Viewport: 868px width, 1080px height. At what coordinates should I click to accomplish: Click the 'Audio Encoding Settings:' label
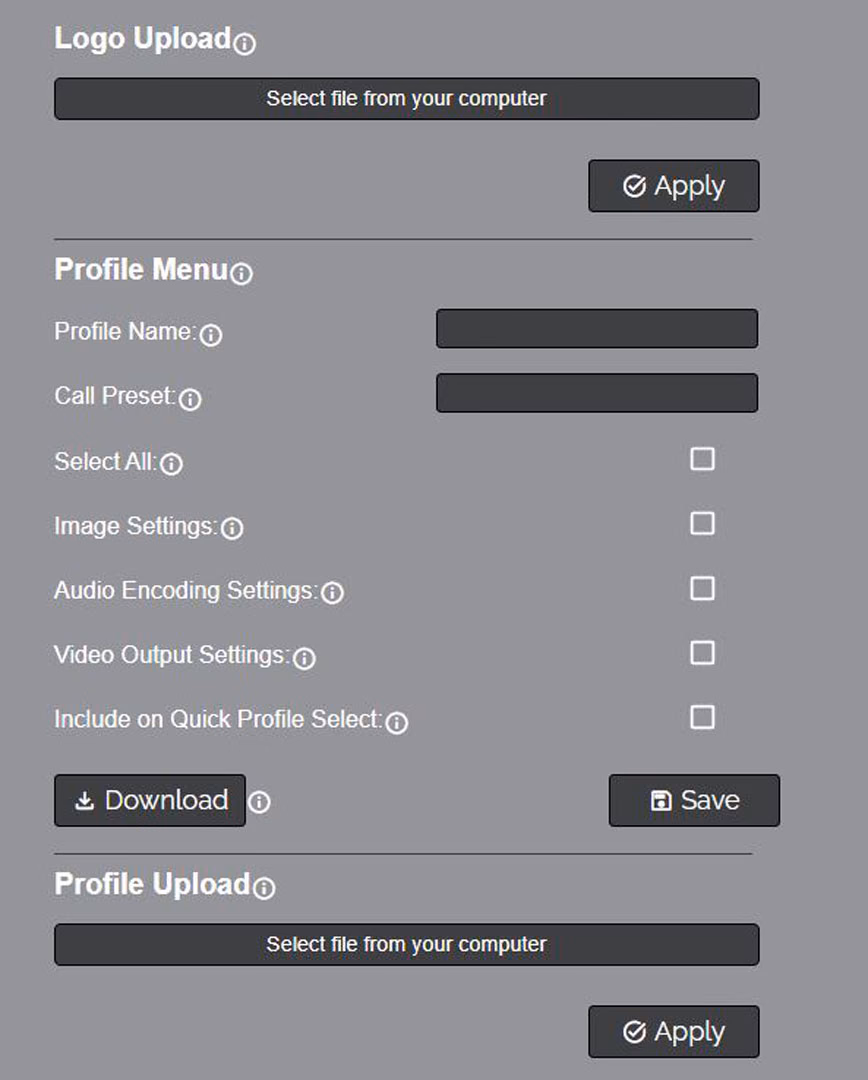pos(186,591)
